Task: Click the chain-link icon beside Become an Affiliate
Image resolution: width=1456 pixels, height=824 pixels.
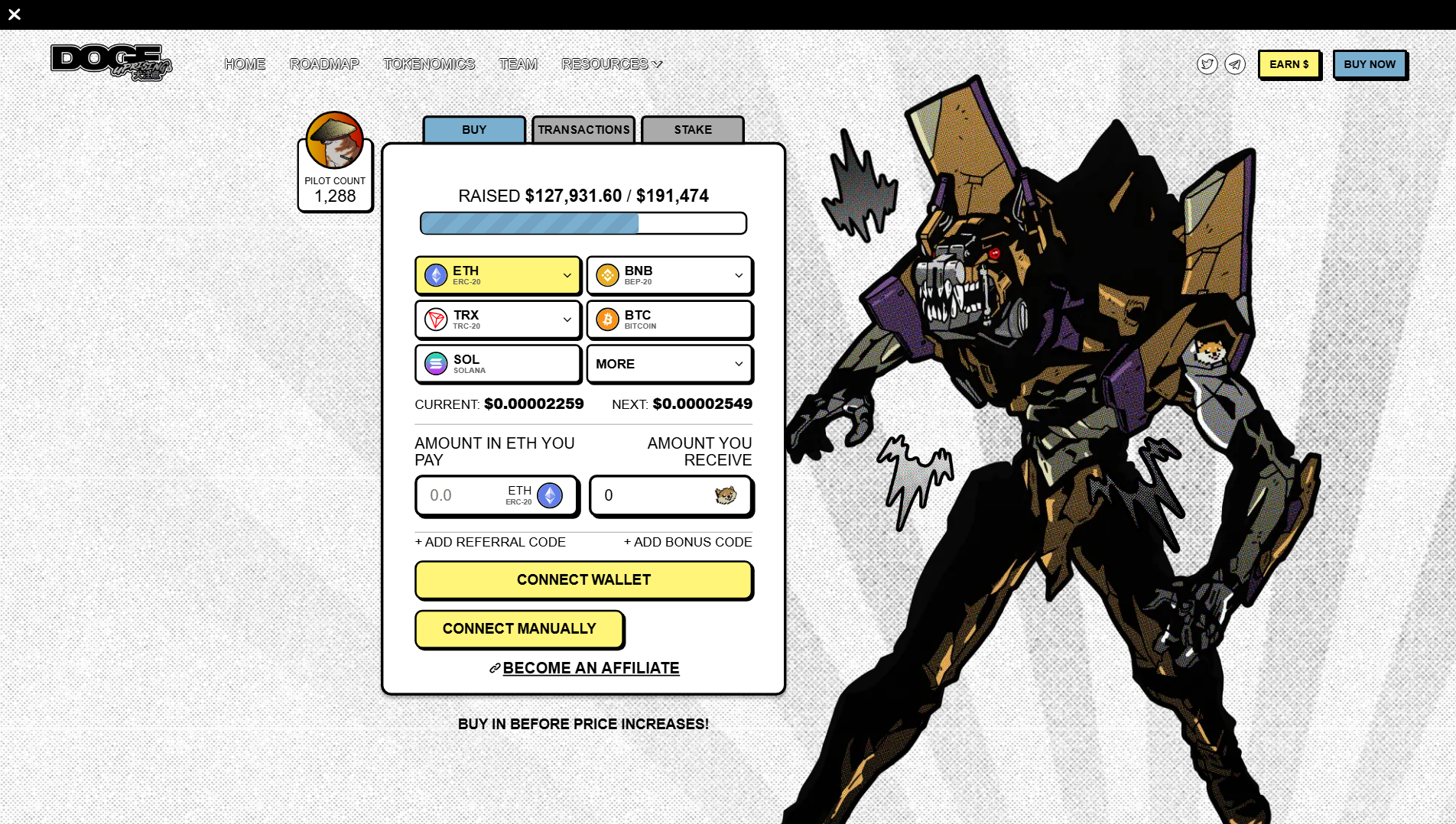Action: tap(495, 668)
